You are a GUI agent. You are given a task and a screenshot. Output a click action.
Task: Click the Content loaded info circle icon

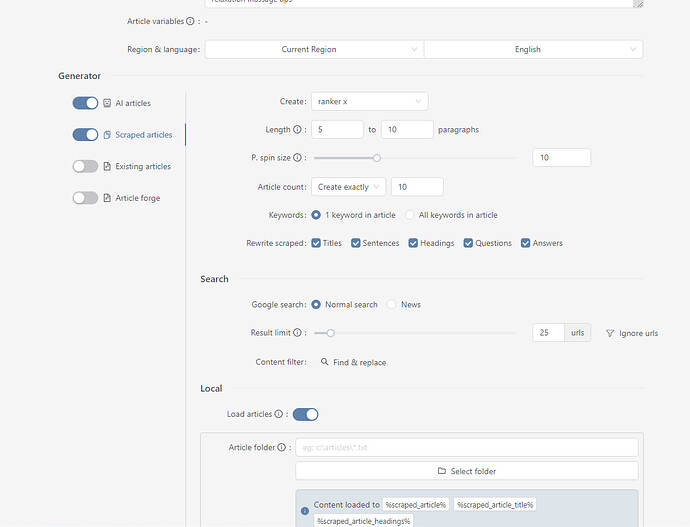(x=305, y=511)
